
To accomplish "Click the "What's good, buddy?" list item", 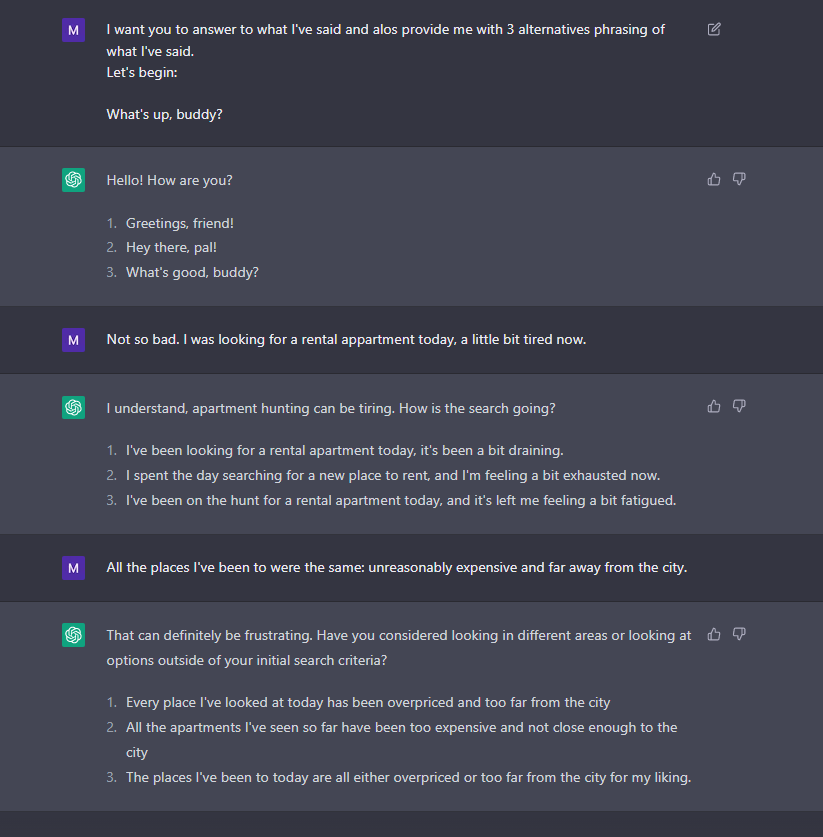I will pyautogui.click(x=192, y=272).
